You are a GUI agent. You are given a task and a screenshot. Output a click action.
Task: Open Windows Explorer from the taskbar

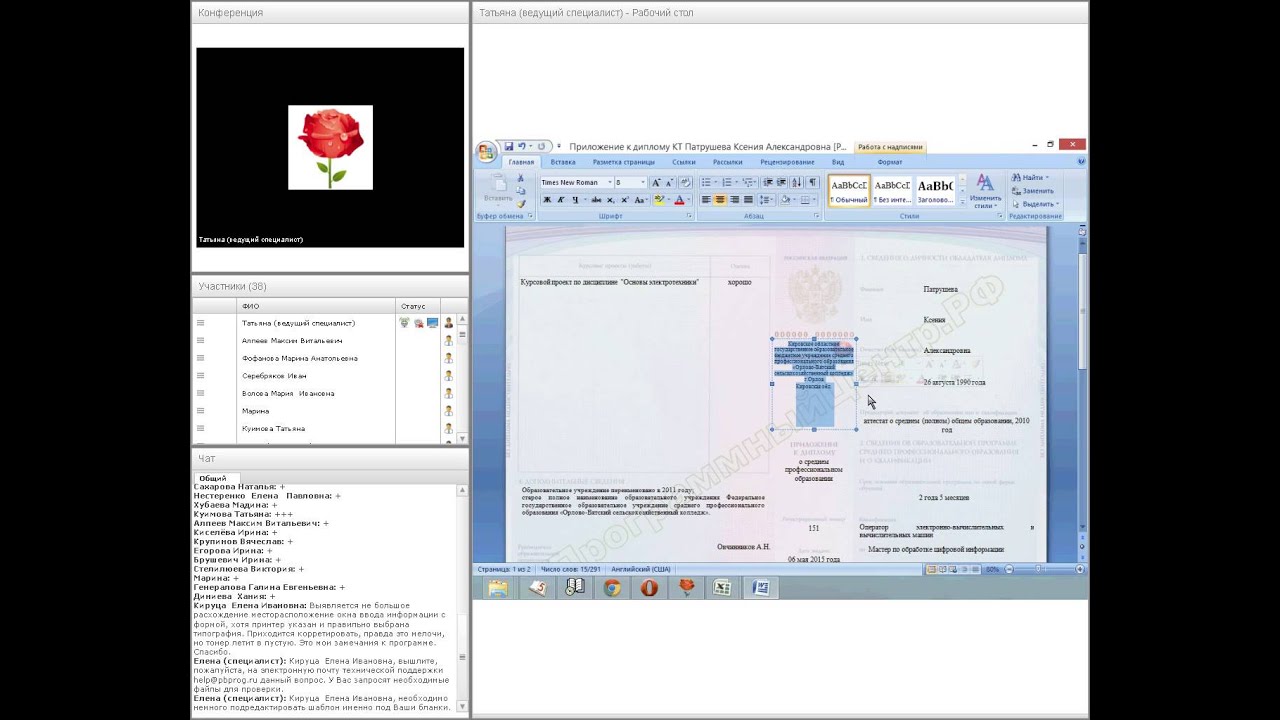point(497,588)
